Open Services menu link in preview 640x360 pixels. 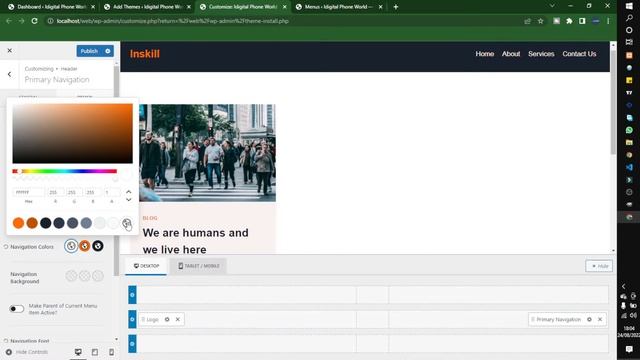point(541,54)
